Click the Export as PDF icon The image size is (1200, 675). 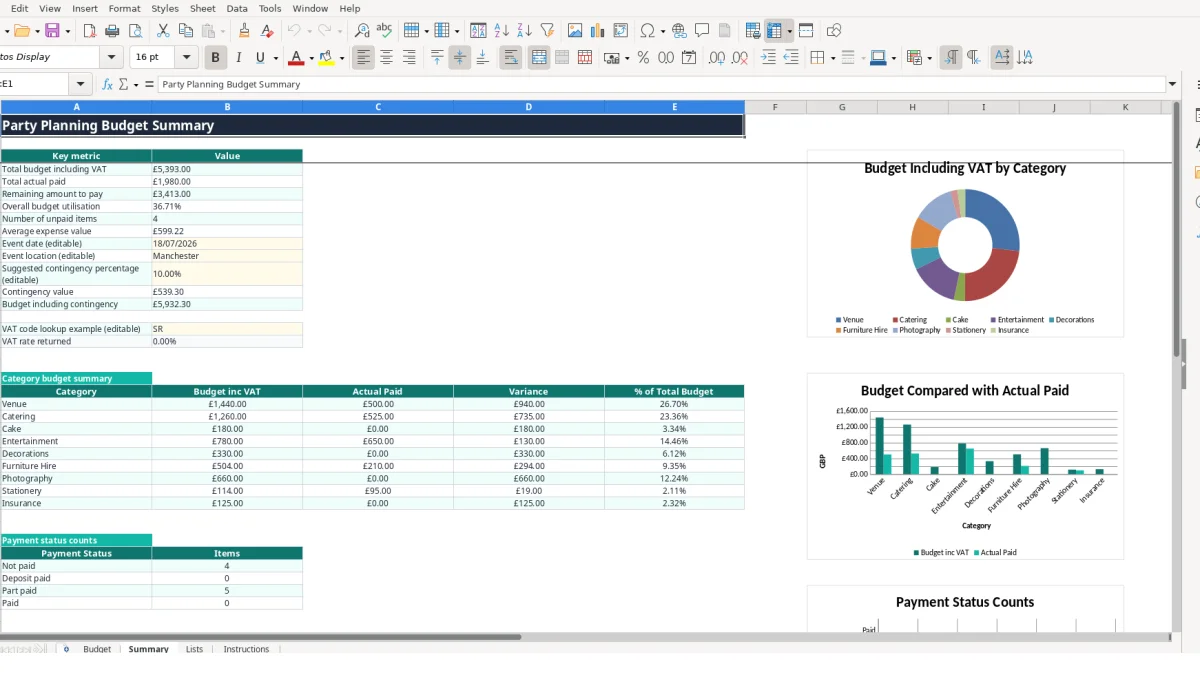[90, 31]
